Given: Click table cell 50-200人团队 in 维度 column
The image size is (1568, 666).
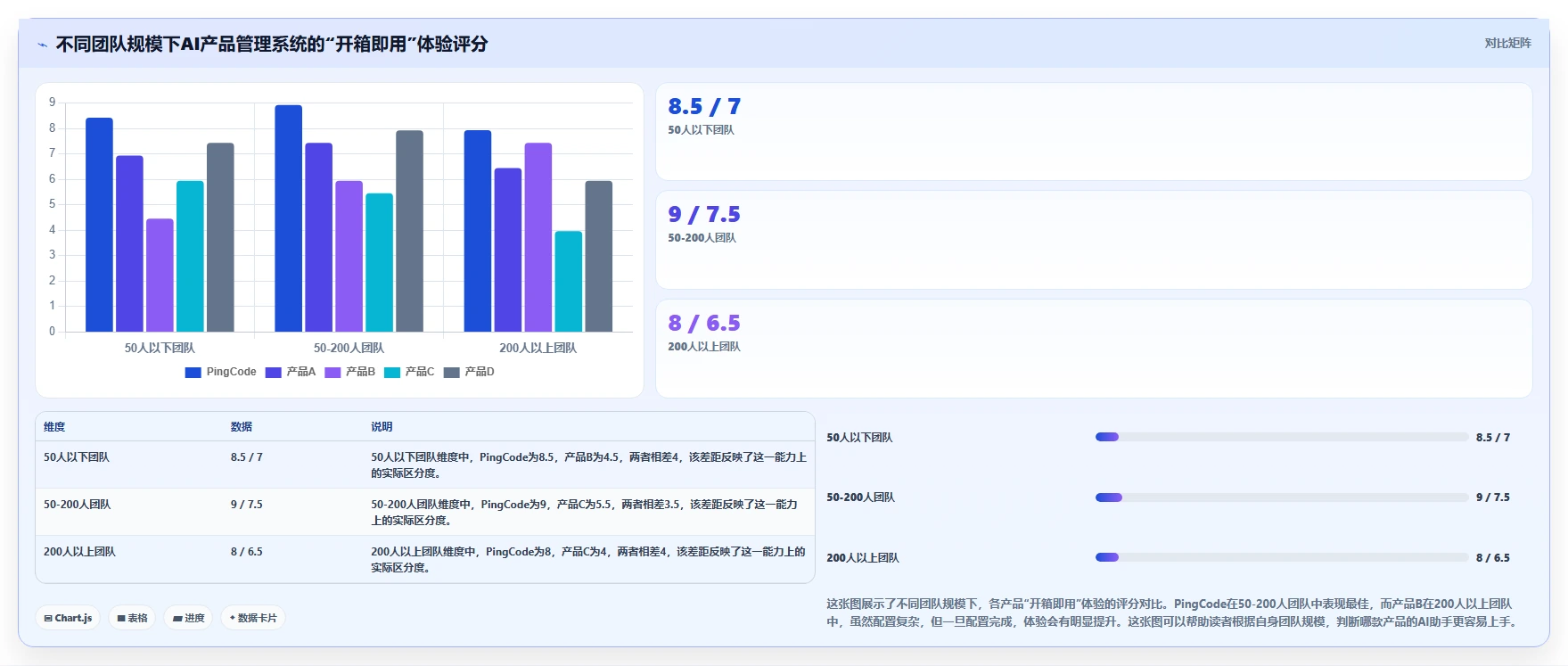Looking at the screenshot, I should [x=78, y=505].
